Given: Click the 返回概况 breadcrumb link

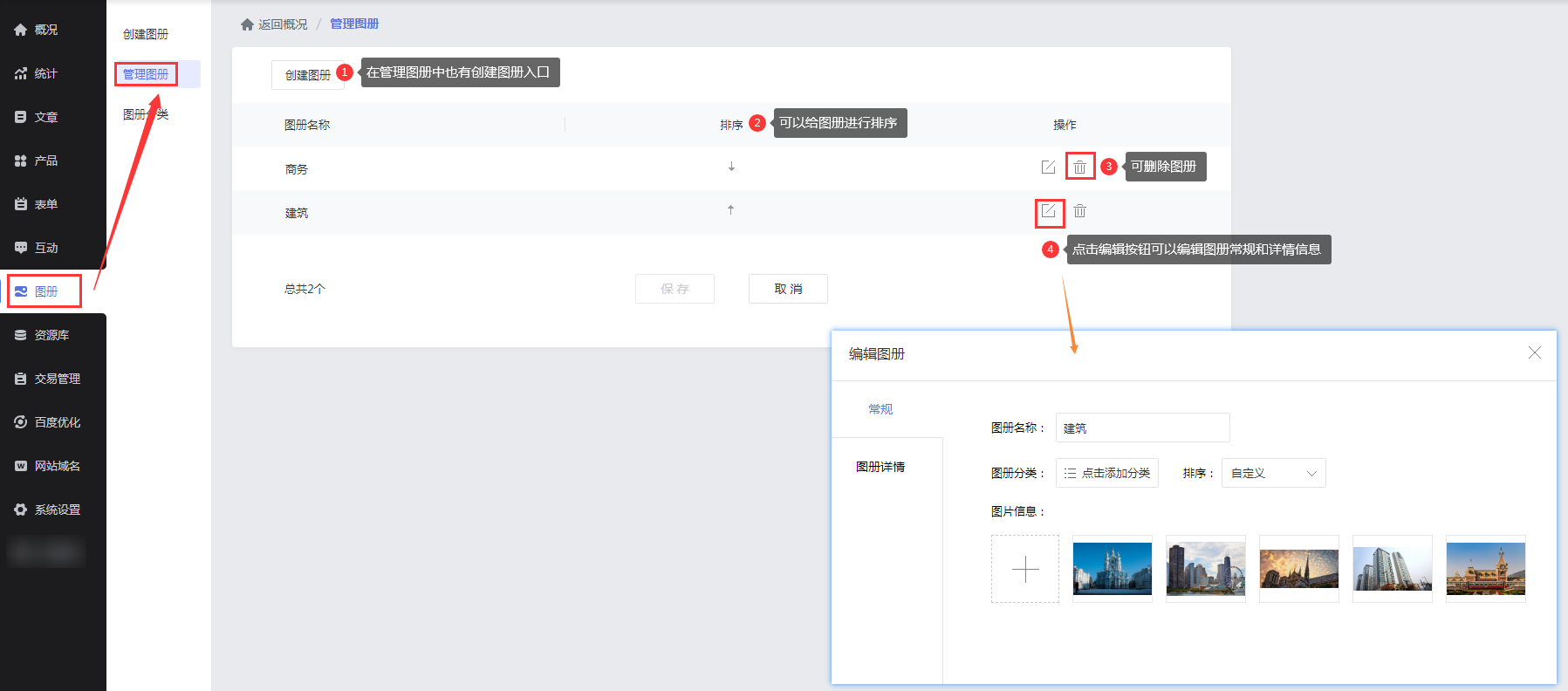Looking at the screenshot, I should pyautogui.click(x=283, y=24).
